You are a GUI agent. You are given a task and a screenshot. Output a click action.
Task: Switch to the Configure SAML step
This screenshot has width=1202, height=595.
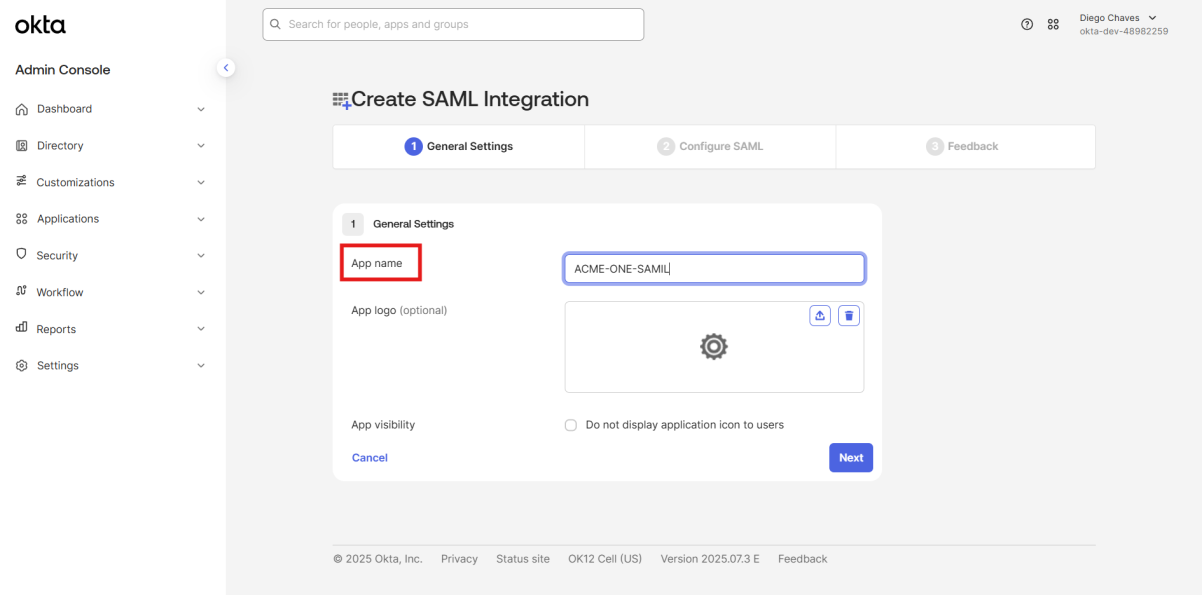tap(710, 146)
